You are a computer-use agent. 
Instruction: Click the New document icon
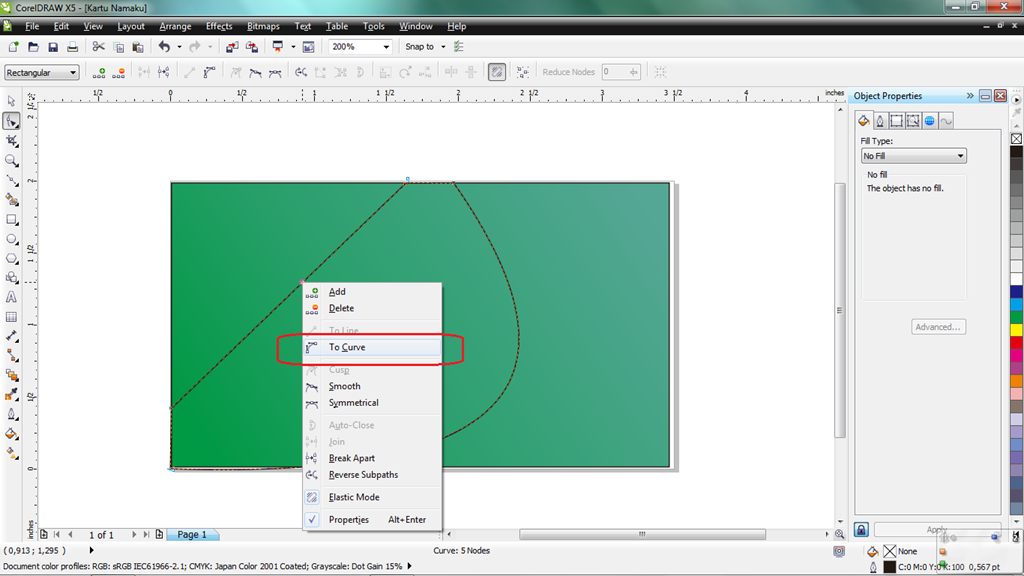tap(13, 47)
